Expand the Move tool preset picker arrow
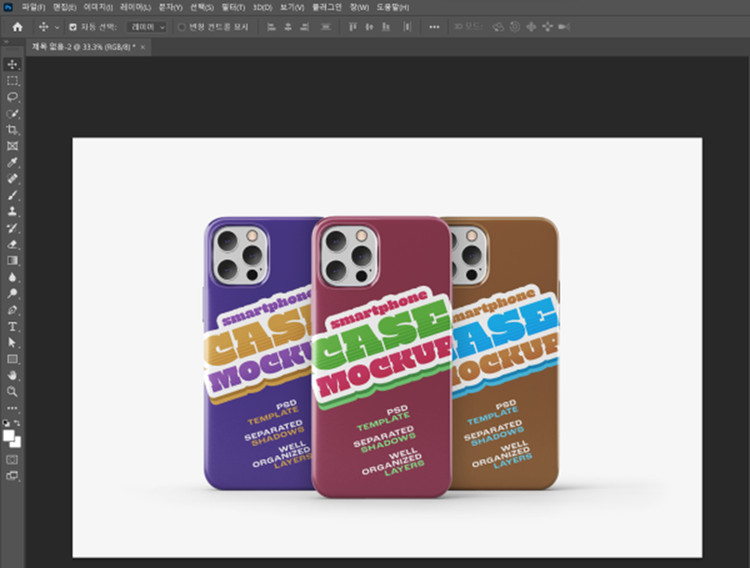This screenshot has width=750, height=568. [57, 28]
